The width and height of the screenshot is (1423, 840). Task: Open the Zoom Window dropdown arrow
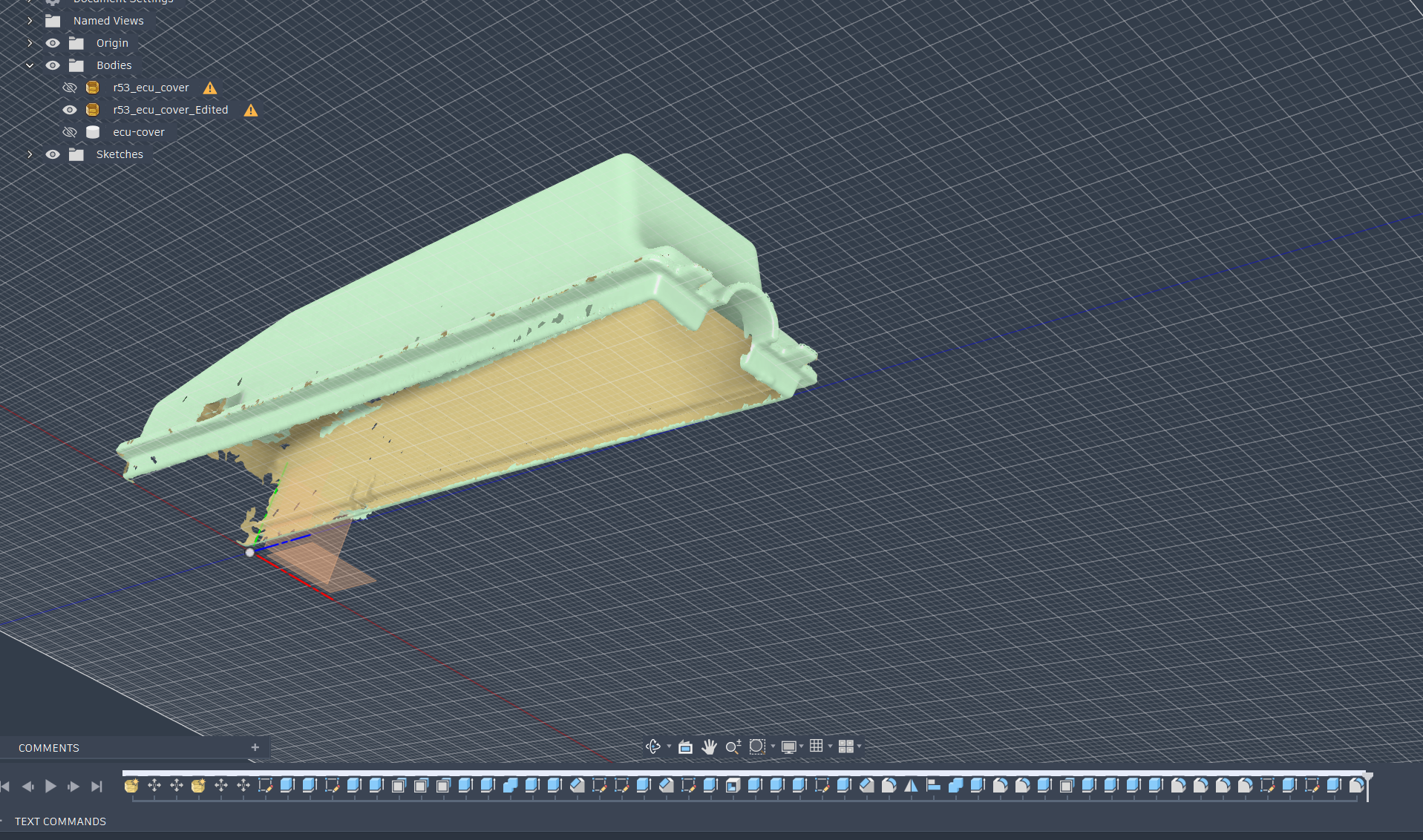coord(773,747)
